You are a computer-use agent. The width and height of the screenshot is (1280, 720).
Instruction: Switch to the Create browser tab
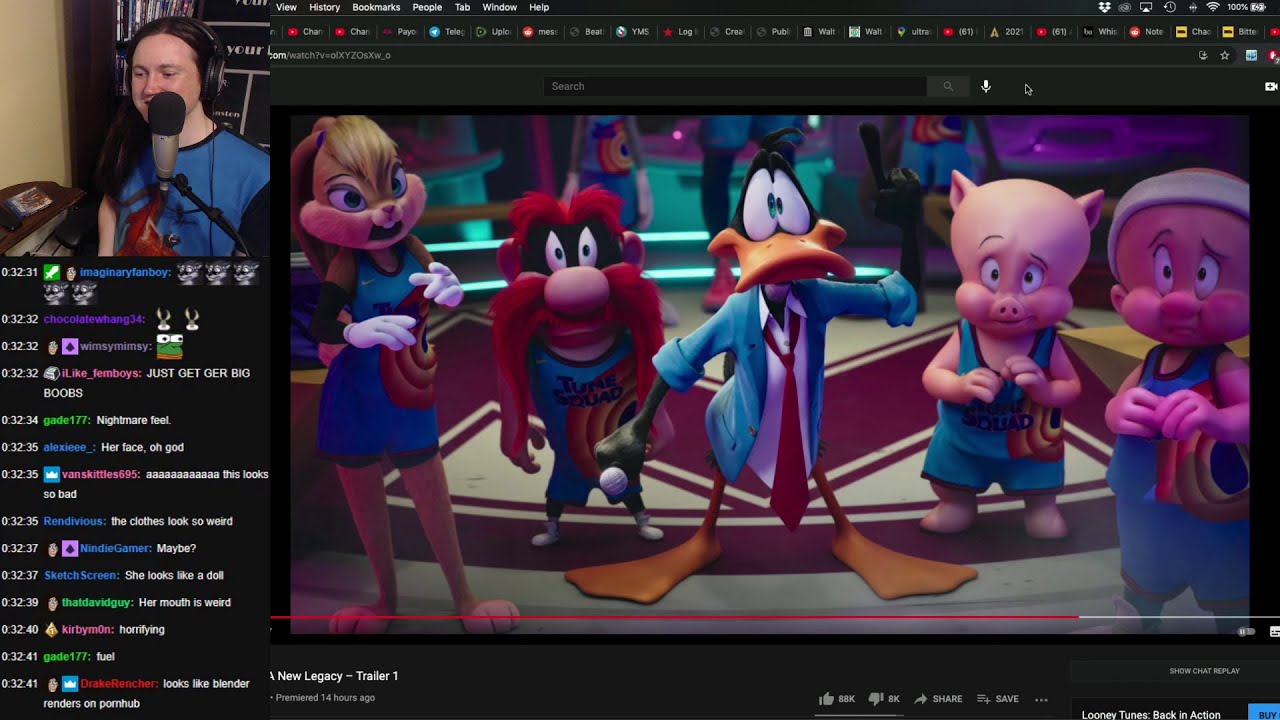[x=727, y=32]
